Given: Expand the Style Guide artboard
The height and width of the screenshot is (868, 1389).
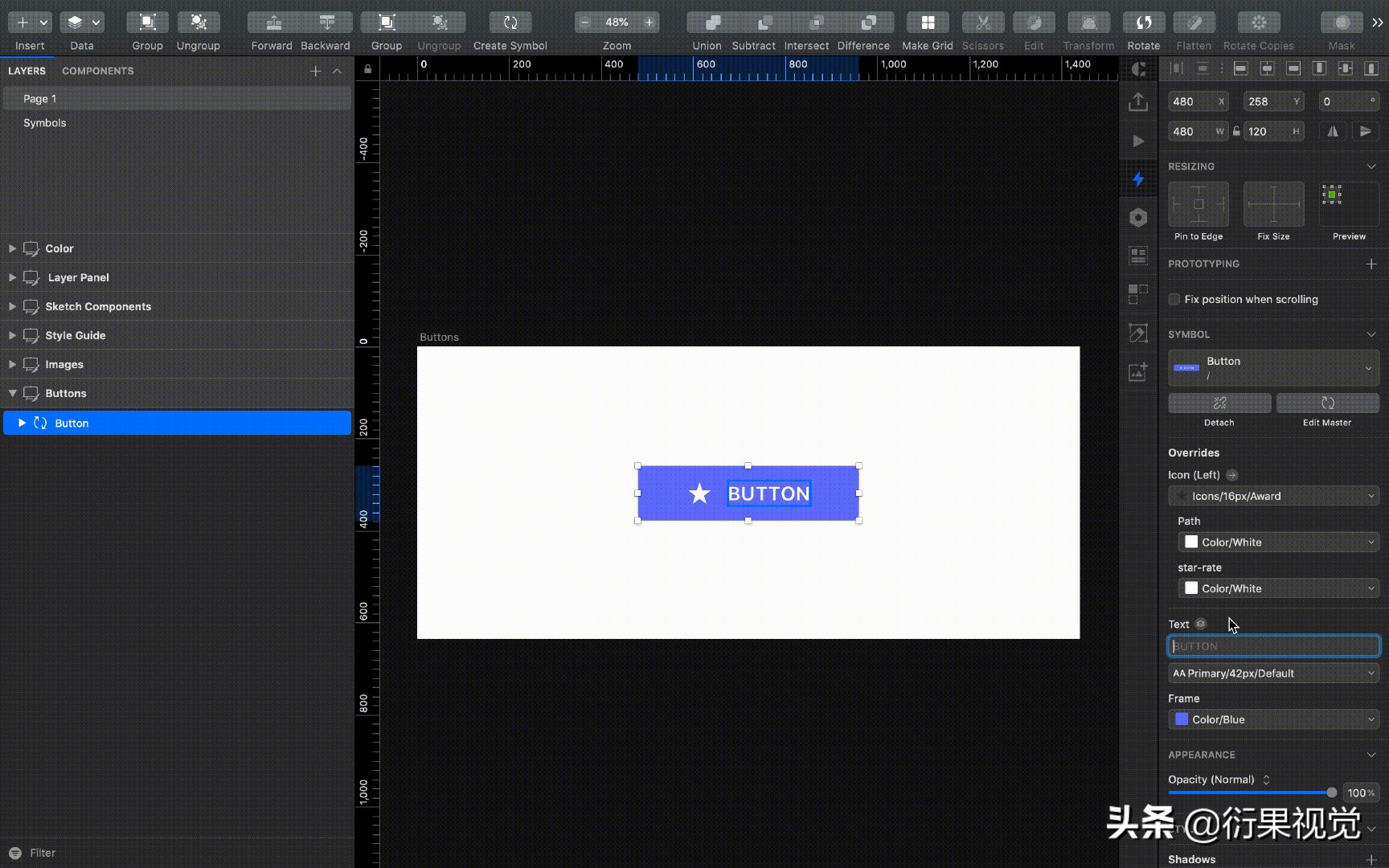Looking at the screenshot, I should pos(12,335).
